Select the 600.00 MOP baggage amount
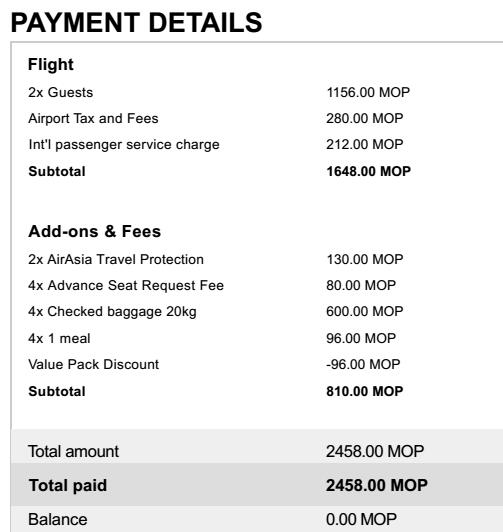 click(365, 311)
